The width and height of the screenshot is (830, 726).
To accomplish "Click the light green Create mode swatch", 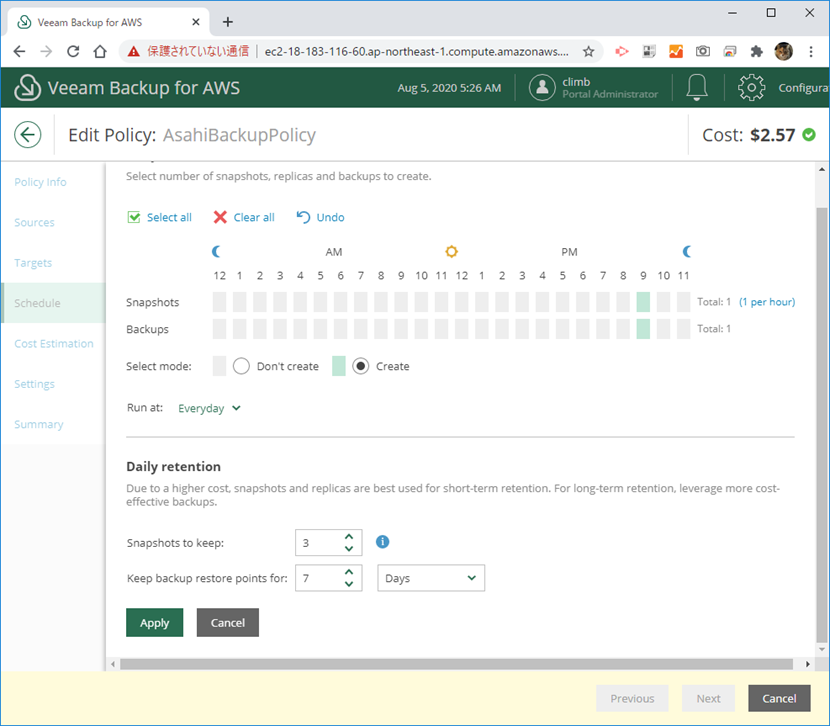I will coord(339,366).
